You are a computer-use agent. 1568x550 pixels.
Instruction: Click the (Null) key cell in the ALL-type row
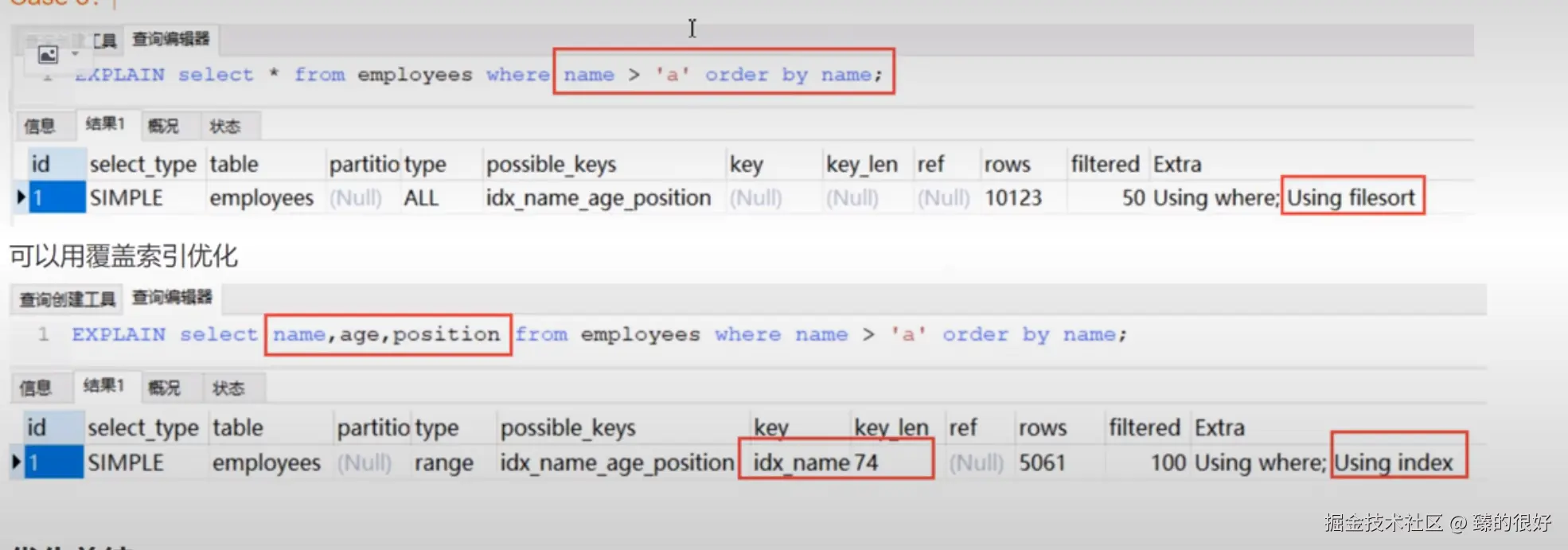(x=756, y=197)
